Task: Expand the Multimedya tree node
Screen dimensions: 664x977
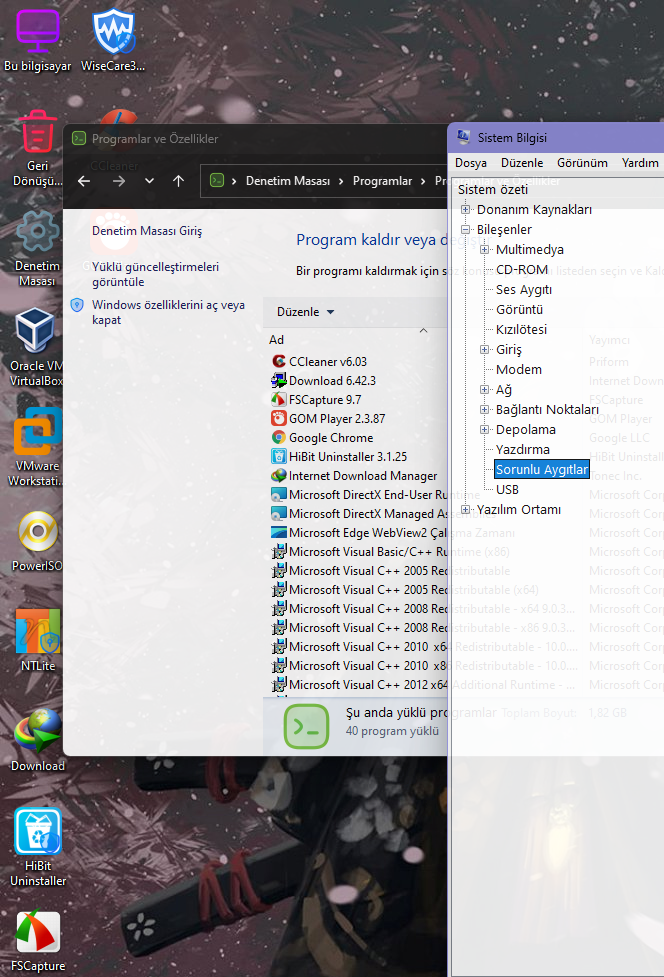Action: pyautogui.click(x=485, y=249)
